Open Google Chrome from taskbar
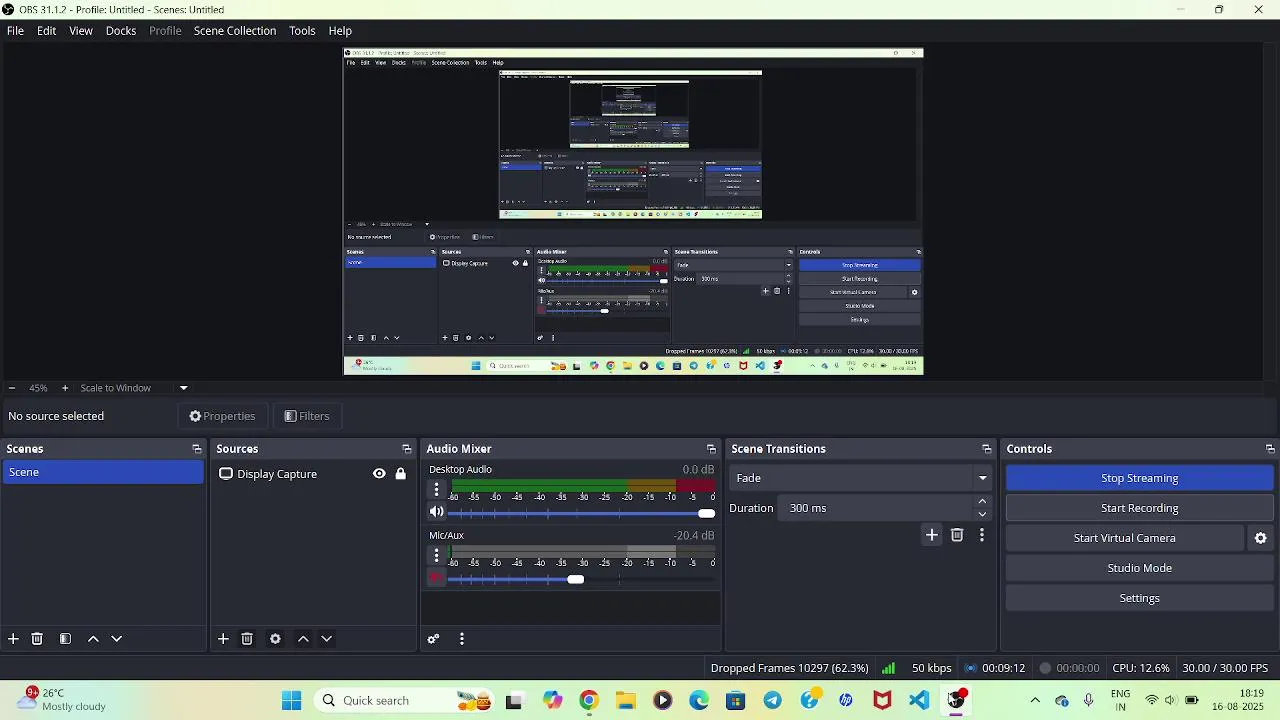 pyautogui.click(x=589, y=700)
